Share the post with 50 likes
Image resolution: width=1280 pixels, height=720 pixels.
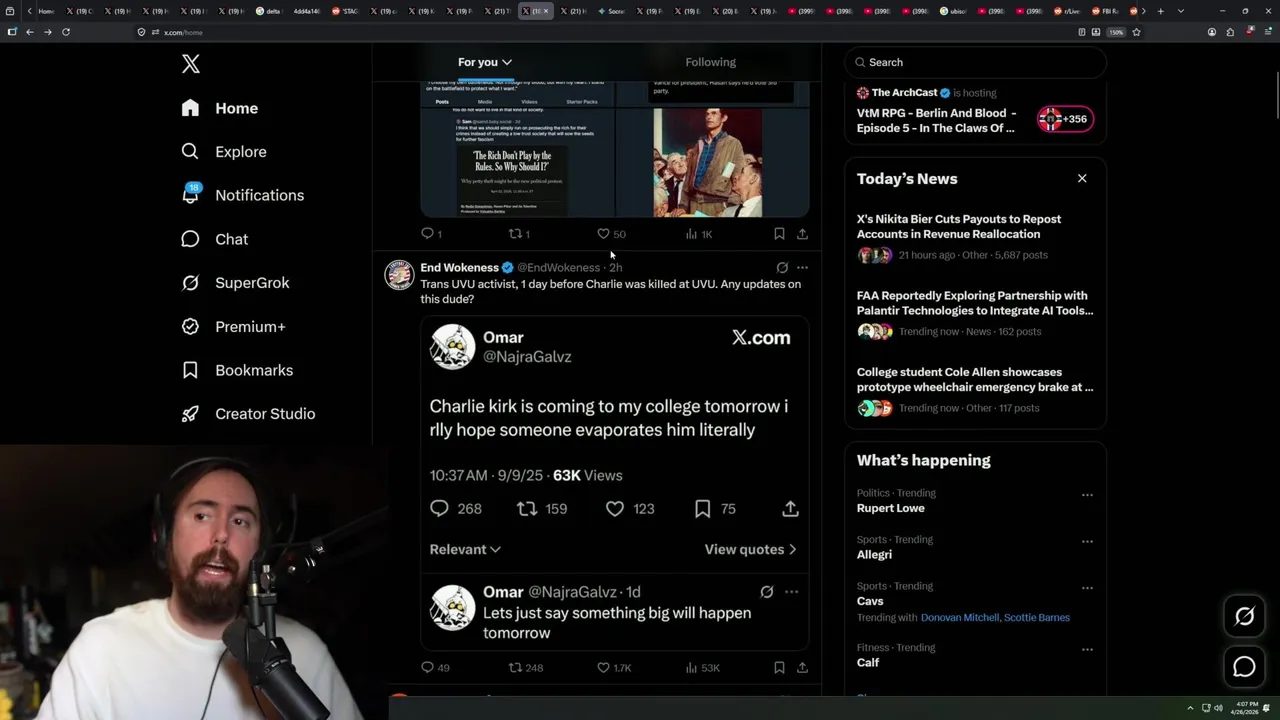coord(802,234)
